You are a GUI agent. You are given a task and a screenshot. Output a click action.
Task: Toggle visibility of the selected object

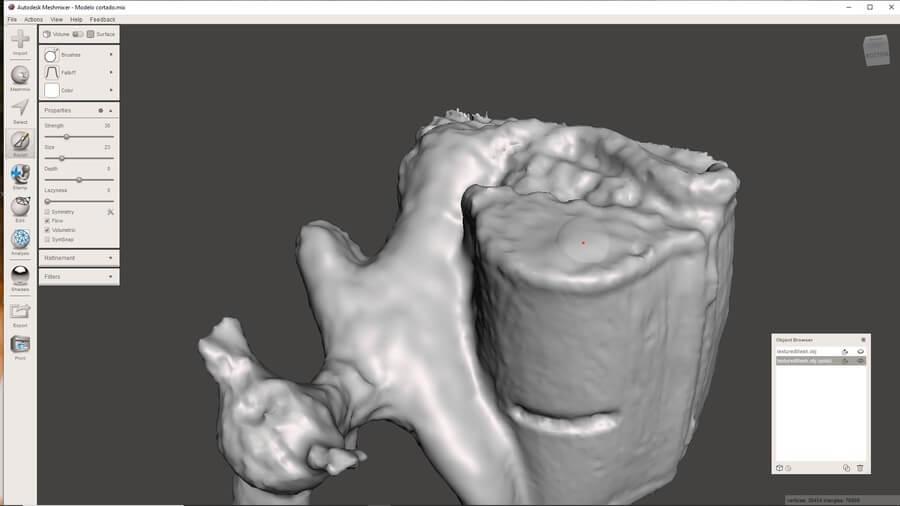click(x=860, y=361)
